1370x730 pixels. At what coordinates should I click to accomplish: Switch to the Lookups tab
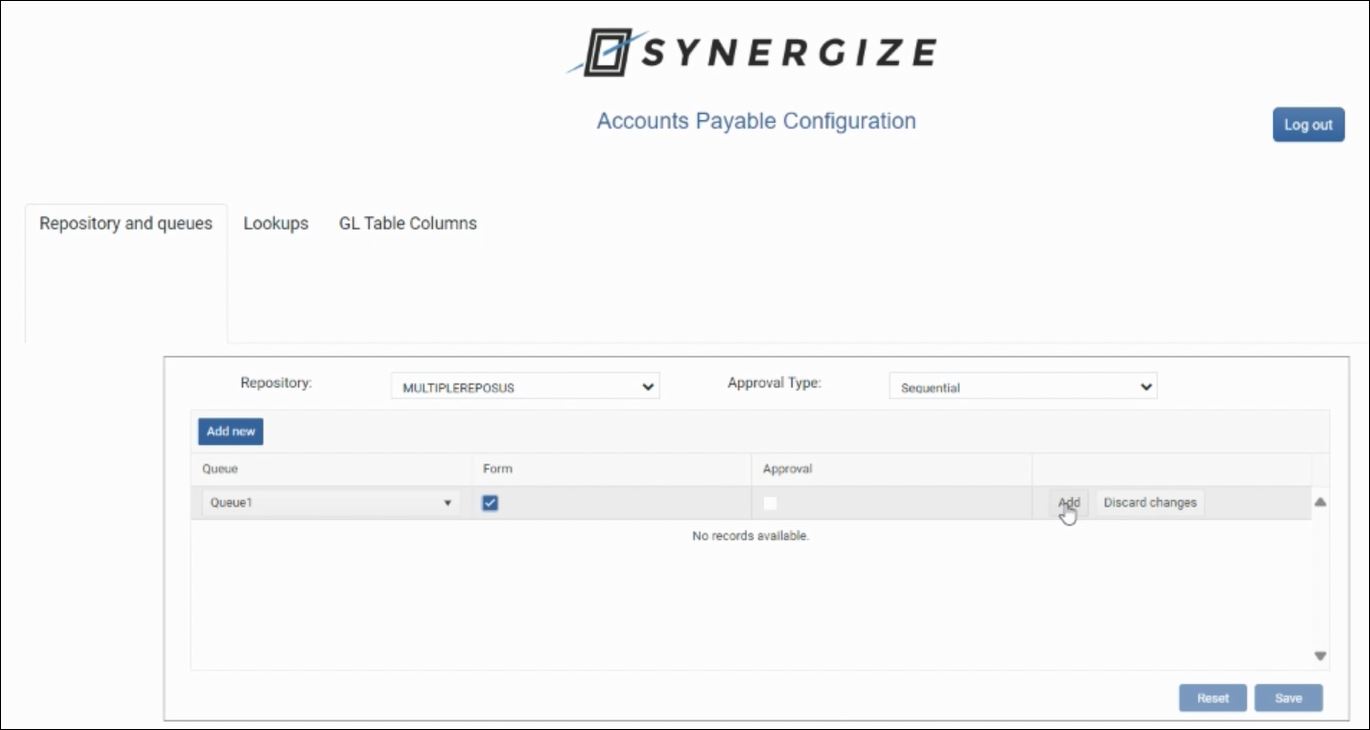[276, 224]
